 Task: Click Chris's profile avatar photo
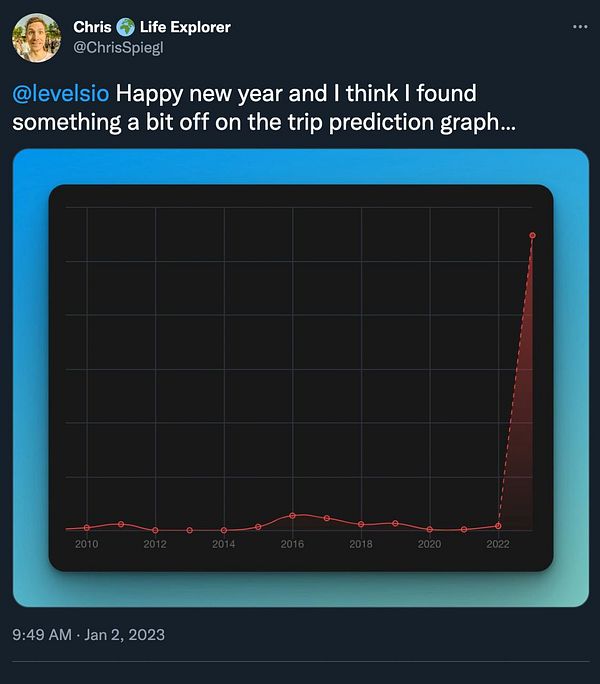click(37, 38)
